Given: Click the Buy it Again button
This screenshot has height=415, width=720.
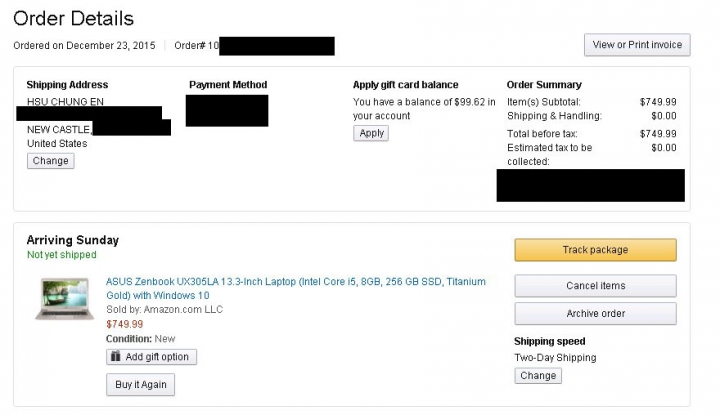Looking at the screenshot, I should [141, 385].
